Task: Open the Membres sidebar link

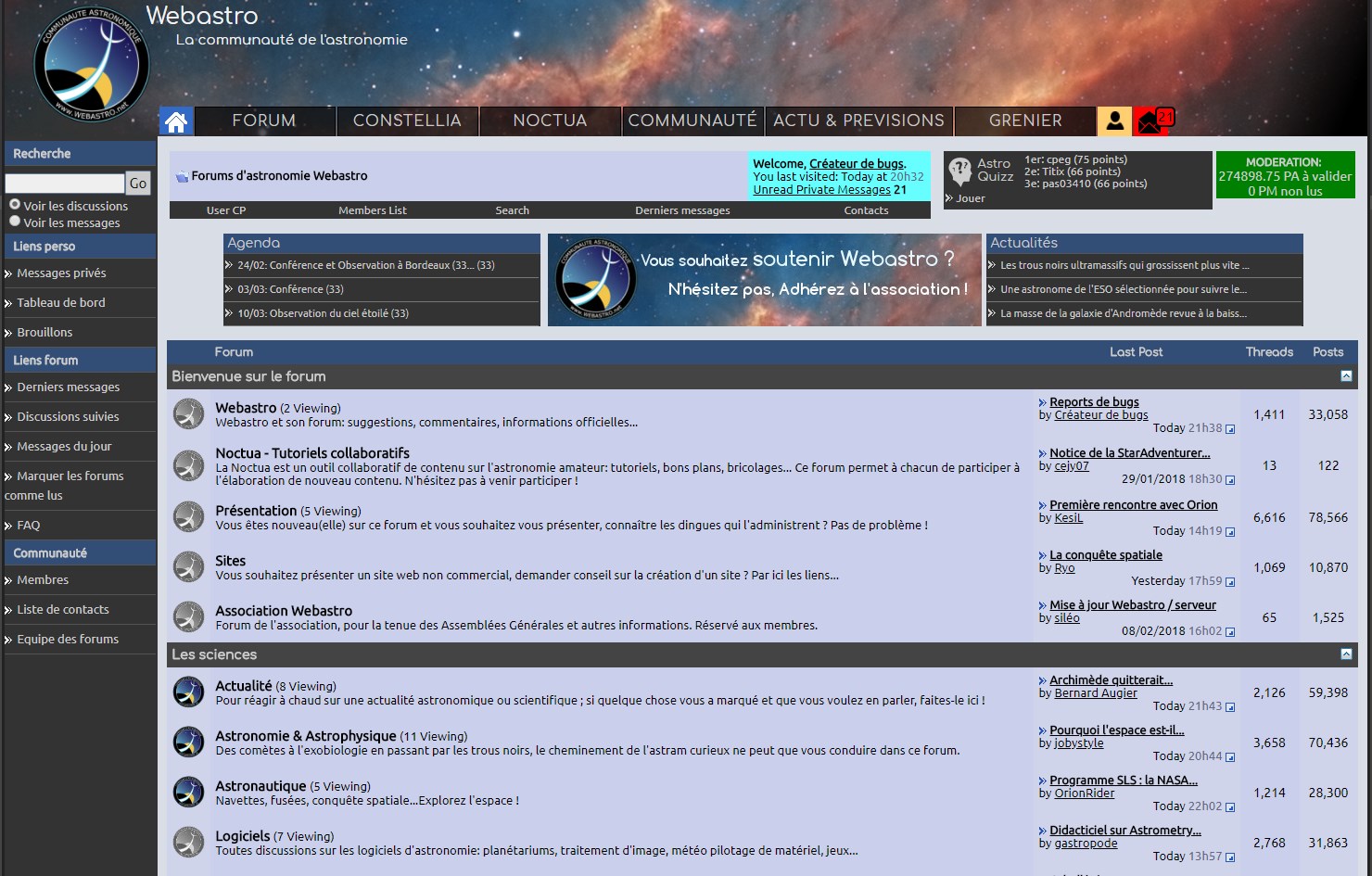Action: click(43, 580)
